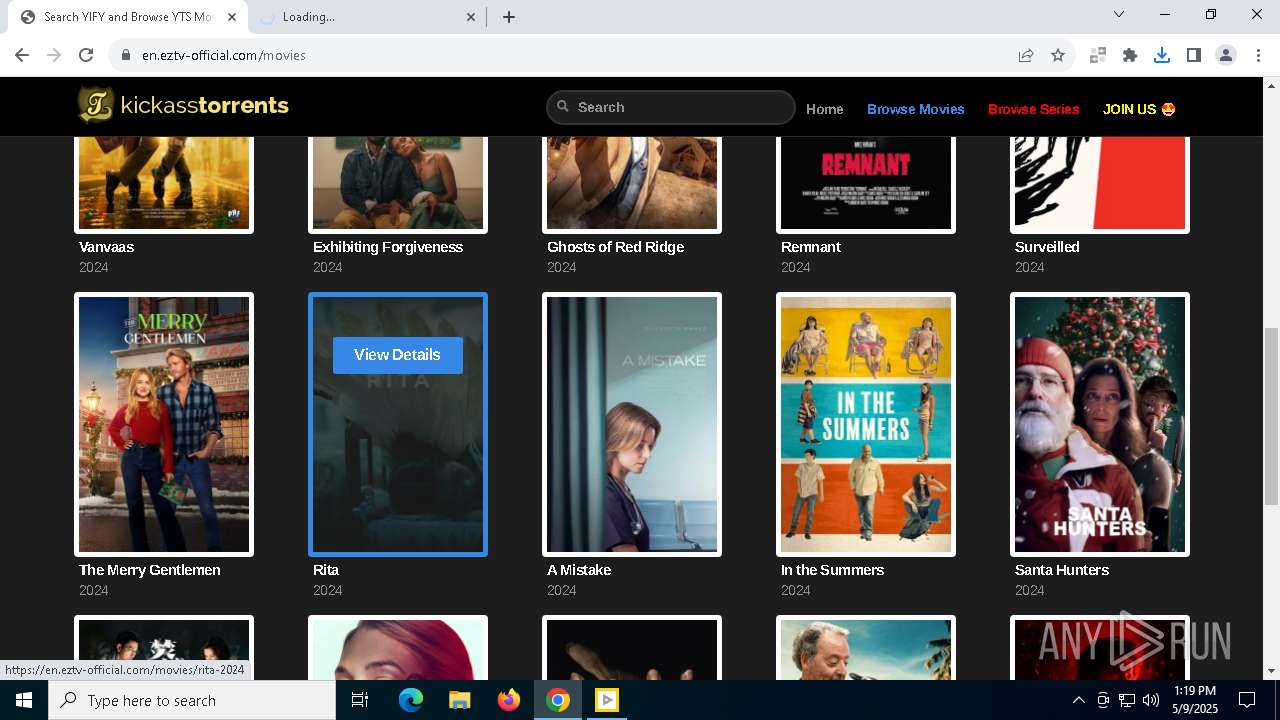Open the Chrome downloads icon
Screen dimensions: 1280x720
1162,55
